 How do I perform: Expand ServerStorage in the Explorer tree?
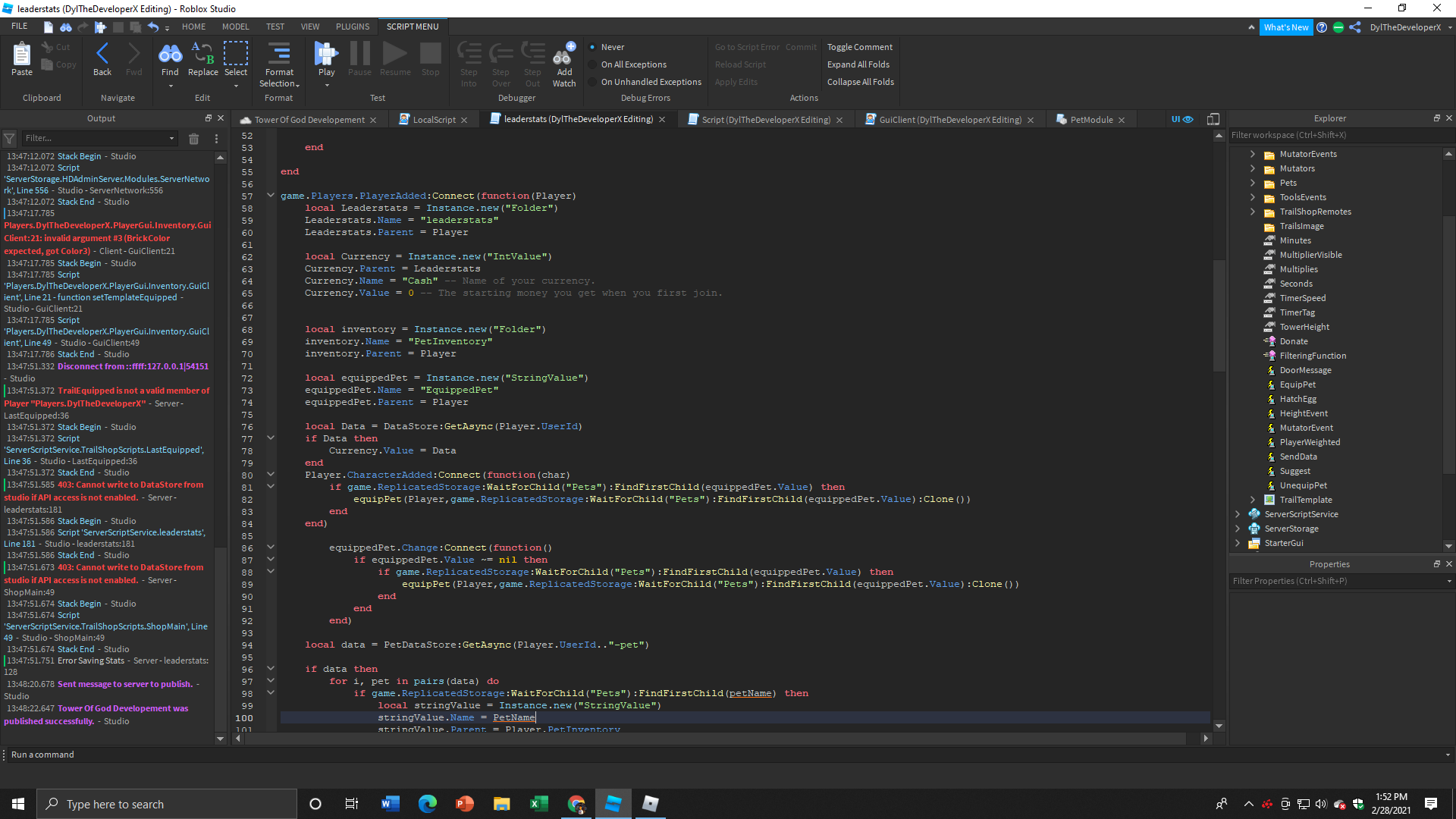click(1238, 529)
